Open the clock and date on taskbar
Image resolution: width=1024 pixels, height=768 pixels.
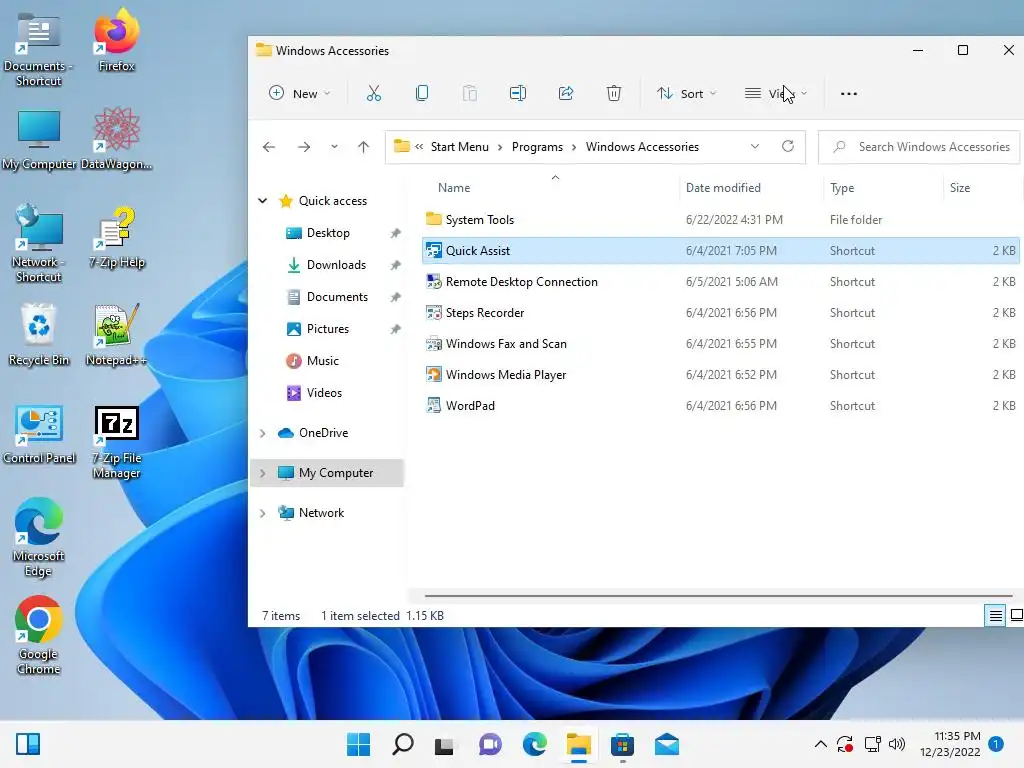click(950, 744)
